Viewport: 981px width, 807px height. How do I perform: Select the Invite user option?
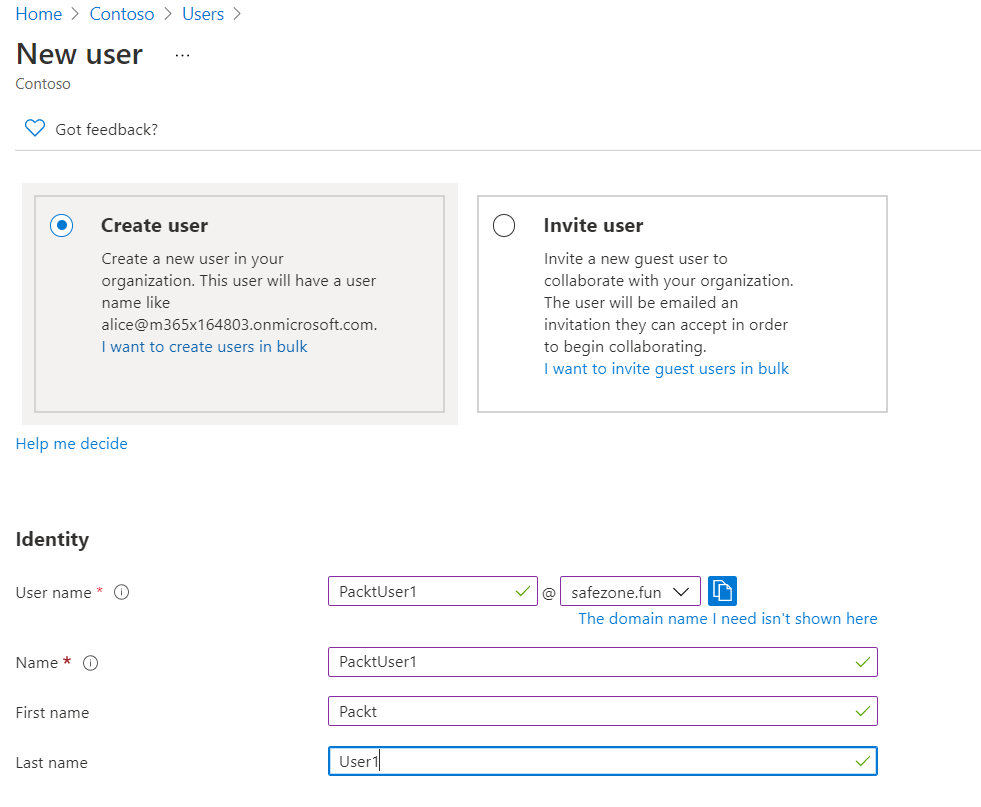[504, 225]
